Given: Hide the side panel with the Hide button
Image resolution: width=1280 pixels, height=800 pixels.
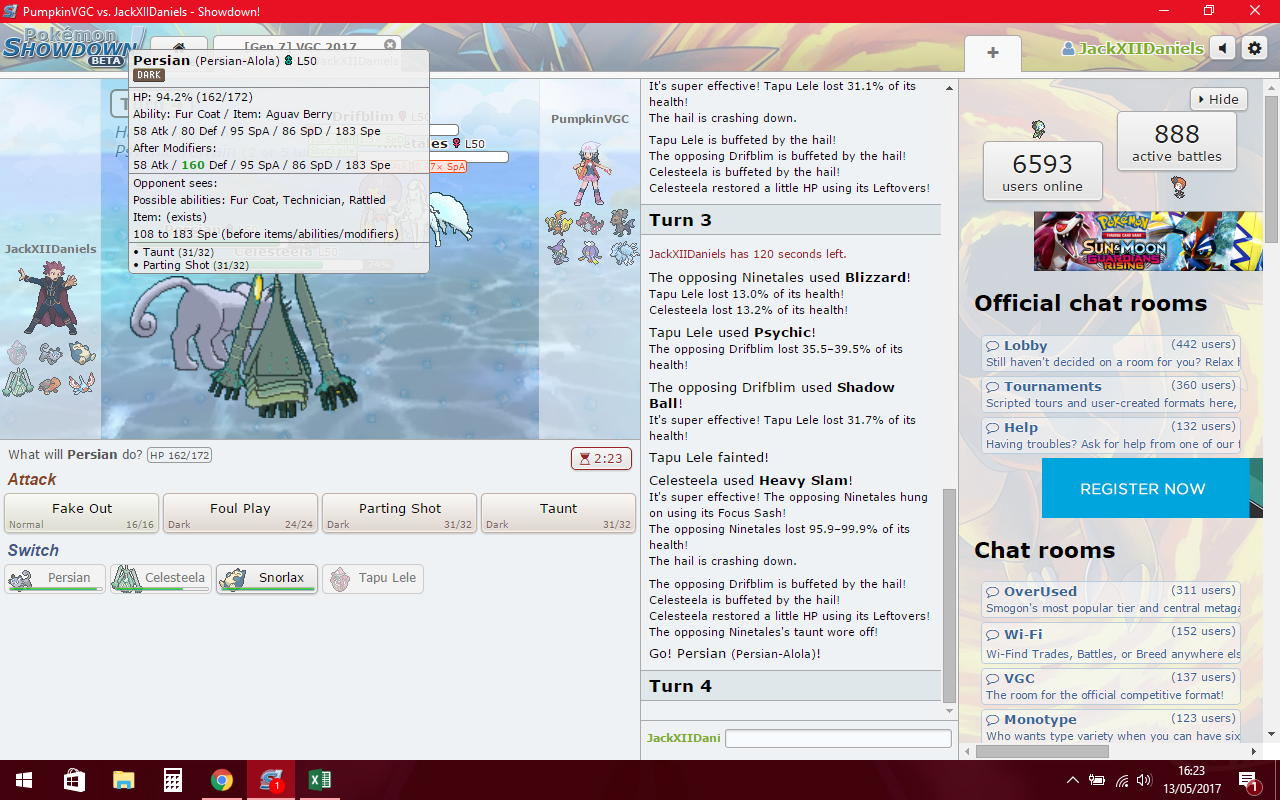Looking at the screenshot, I should tap(1219, 99).
